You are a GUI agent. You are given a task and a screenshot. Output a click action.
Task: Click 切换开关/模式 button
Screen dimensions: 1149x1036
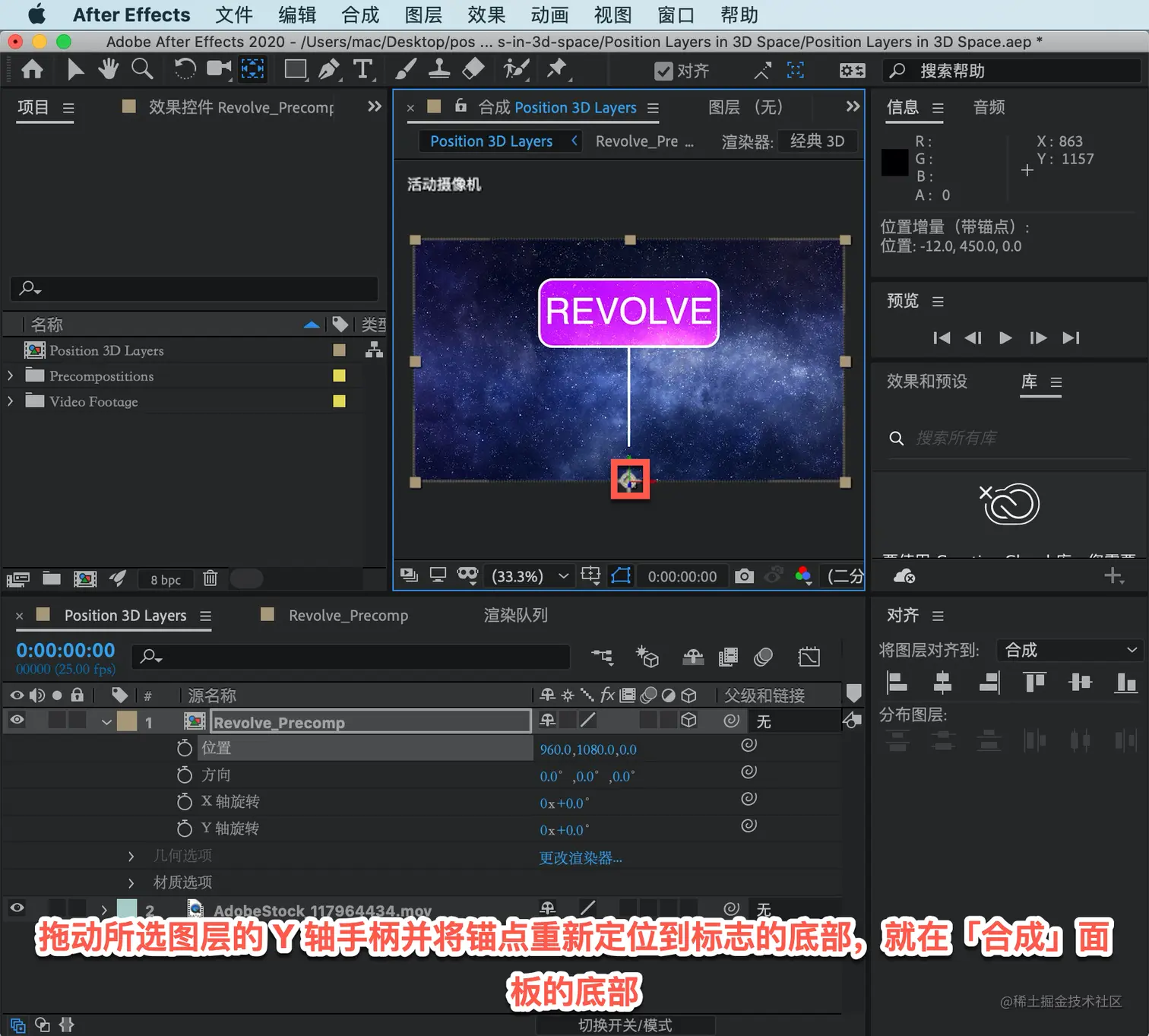(625, 1025)
